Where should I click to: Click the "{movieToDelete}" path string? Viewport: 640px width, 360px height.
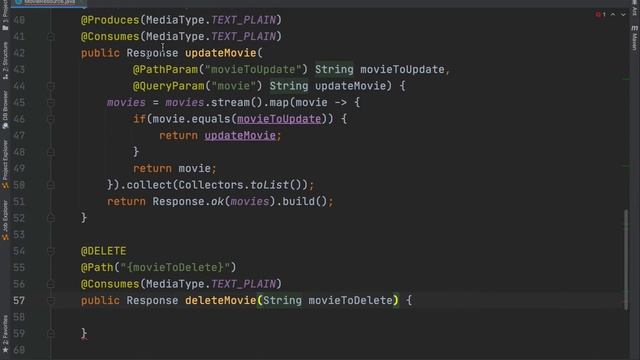pyautogui.click(x=175, y=267)
